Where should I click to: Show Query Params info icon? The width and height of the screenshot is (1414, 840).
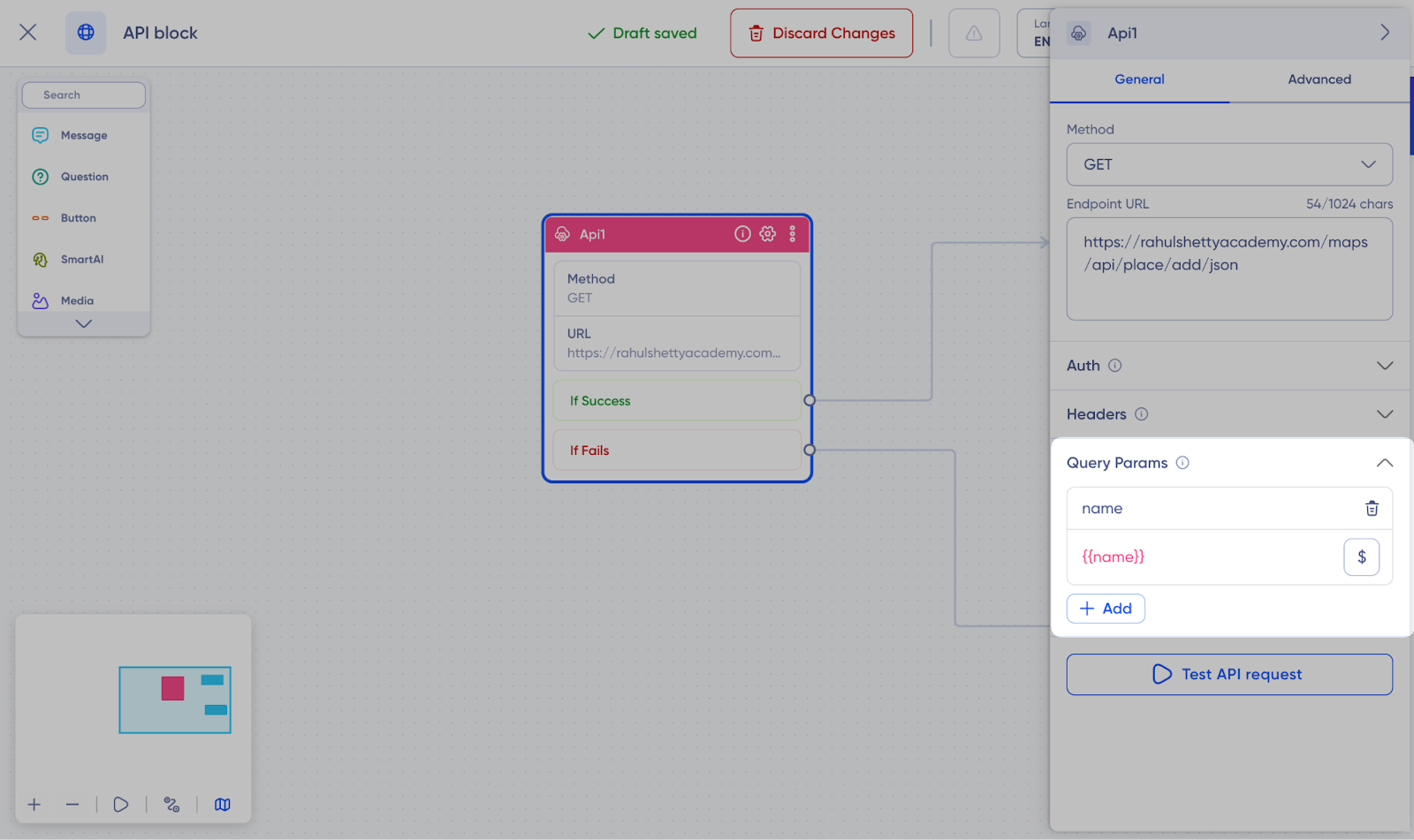(1182, 463)
